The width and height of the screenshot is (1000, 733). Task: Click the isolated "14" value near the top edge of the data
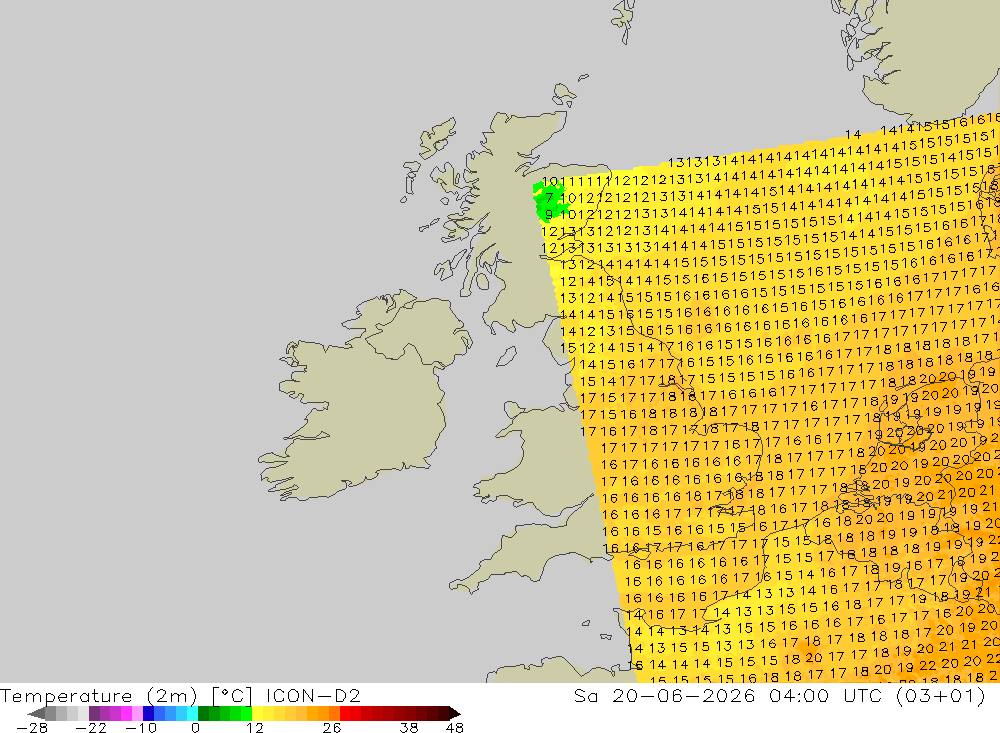pos(853,135)
